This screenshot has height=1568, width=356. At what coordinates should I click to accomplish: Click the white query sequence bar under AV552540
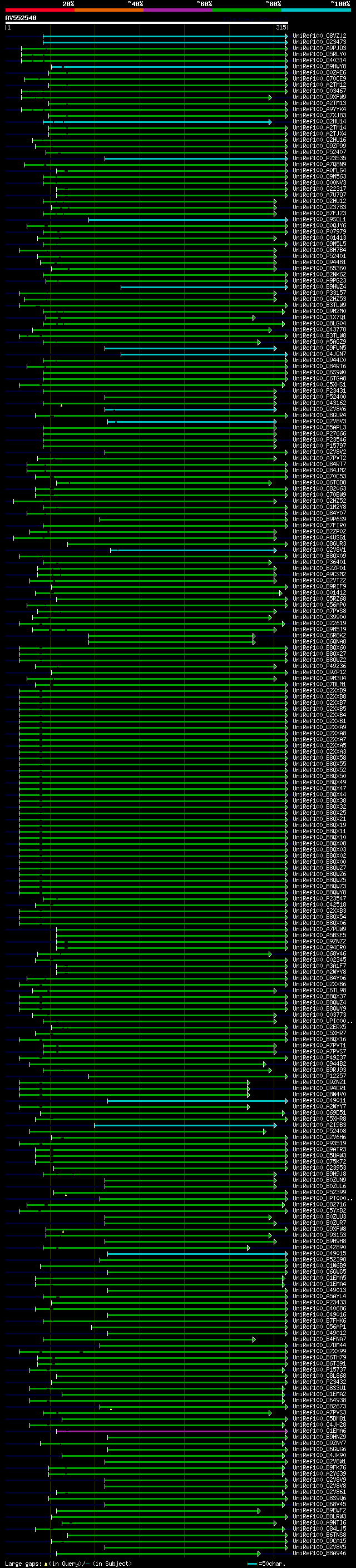147,22
